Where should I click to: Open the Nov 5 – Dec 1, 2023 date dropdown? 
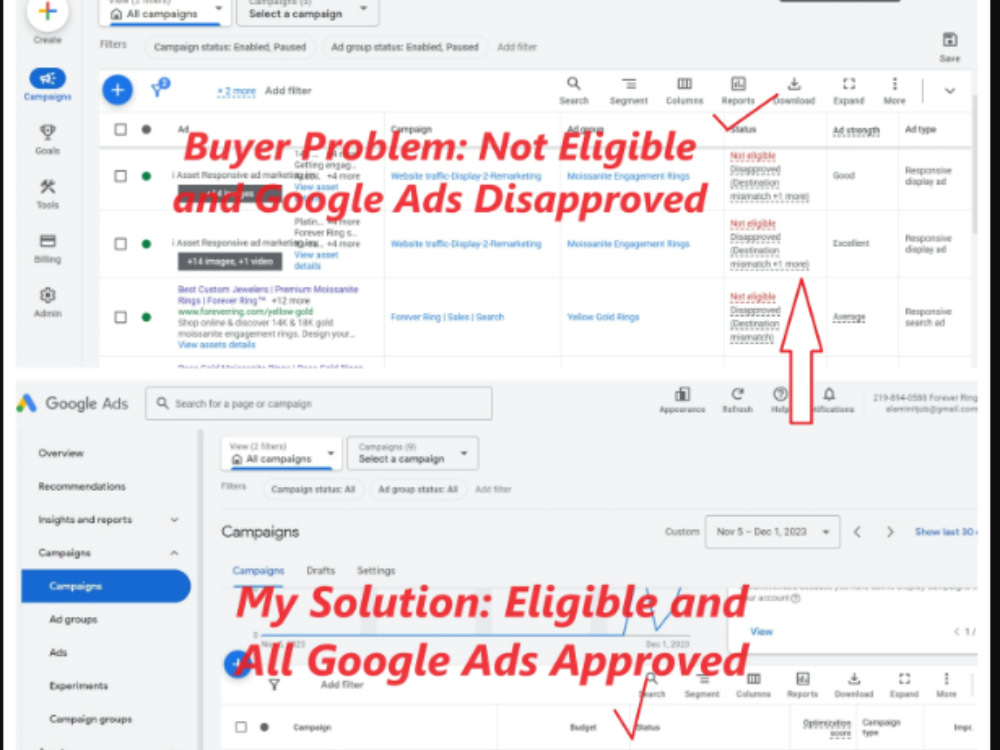(x=772, y=532)
